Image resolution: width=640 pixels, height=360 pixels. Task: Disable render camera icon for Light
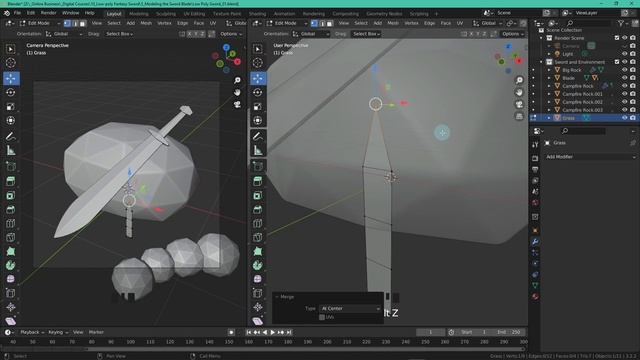click(632, 53)
